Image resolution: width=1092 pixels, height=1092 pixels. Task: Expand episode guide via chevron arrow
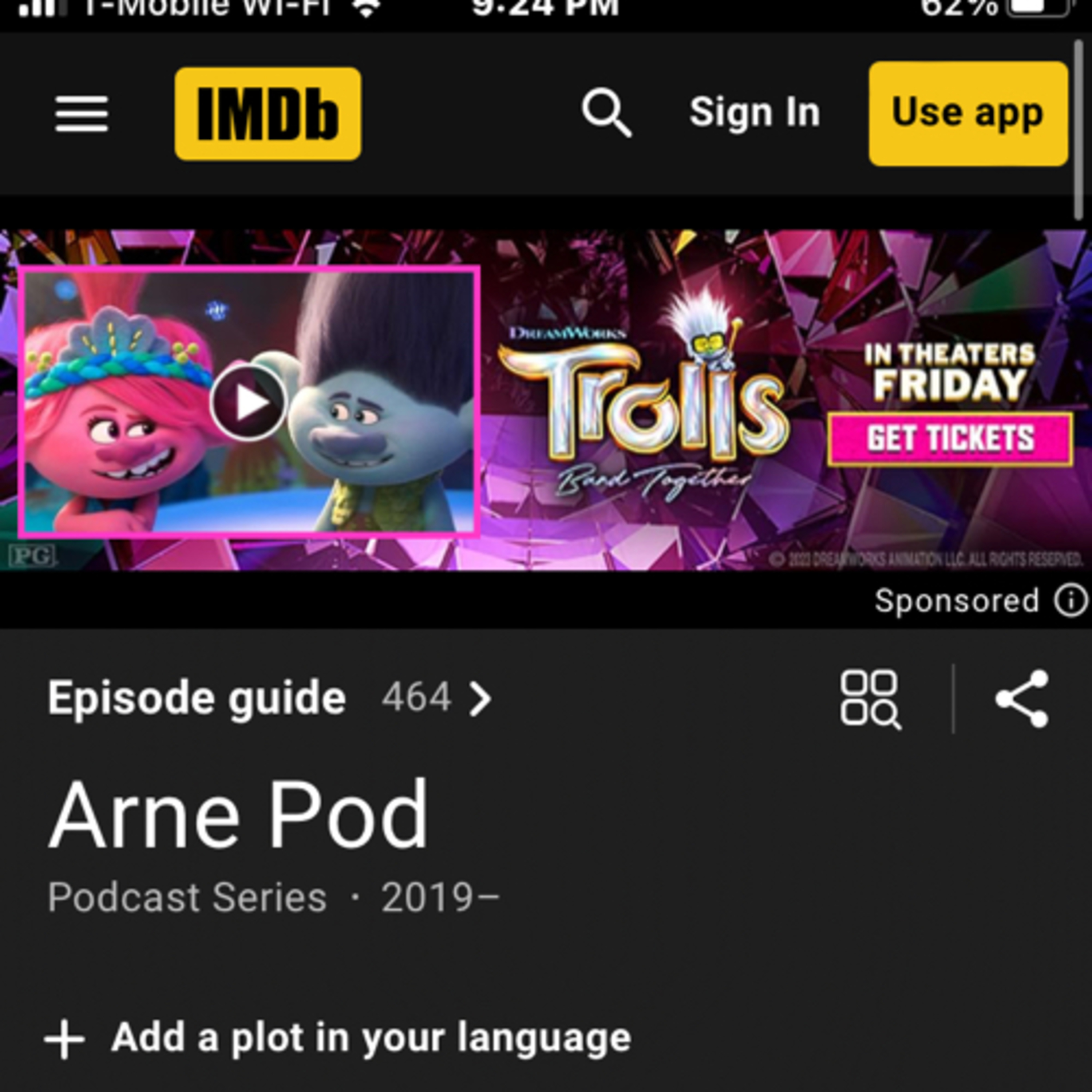[x=480, y=699]
